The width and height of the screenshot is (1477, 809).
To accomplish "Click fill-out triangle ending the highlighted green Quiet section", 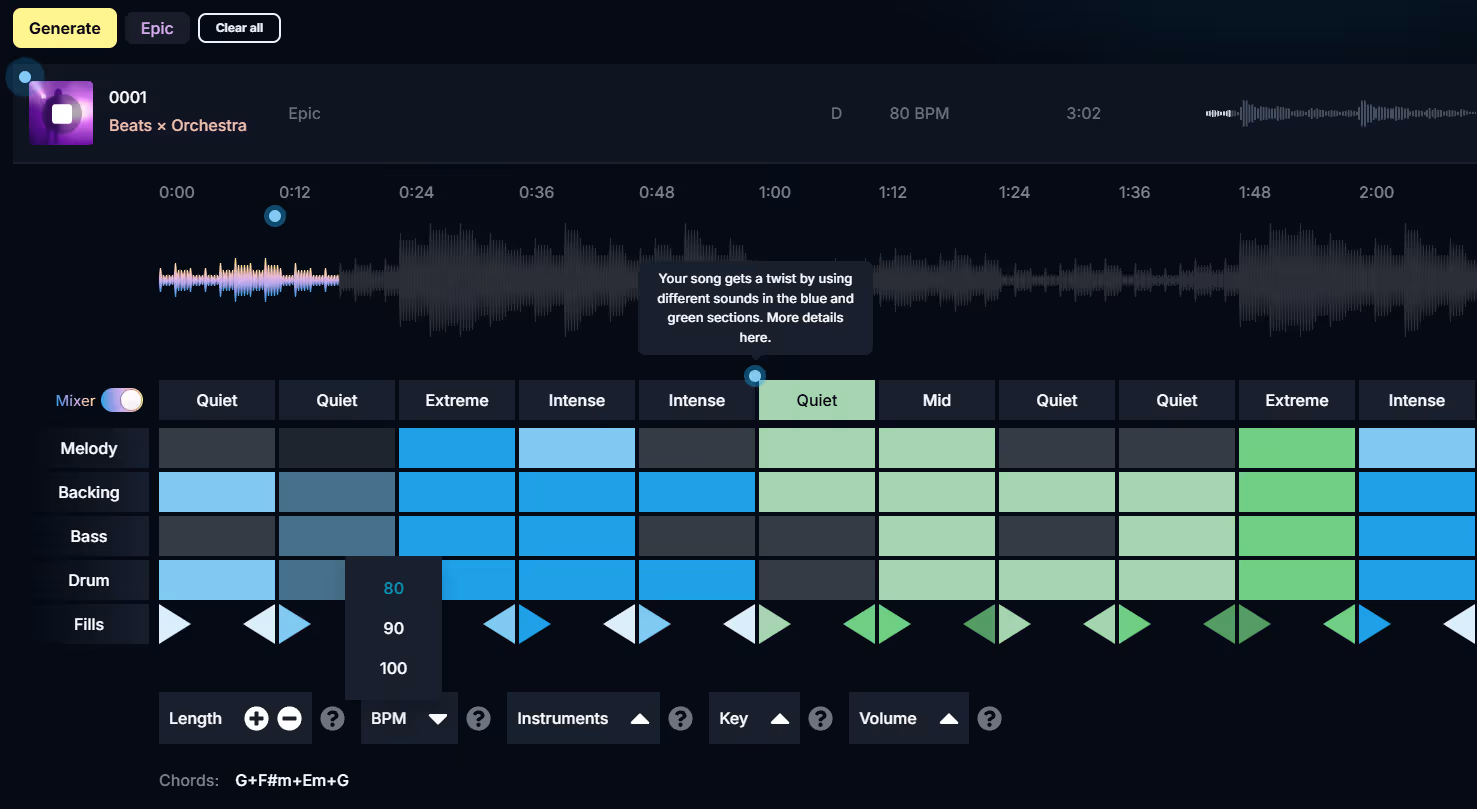I will pos(859,624).
